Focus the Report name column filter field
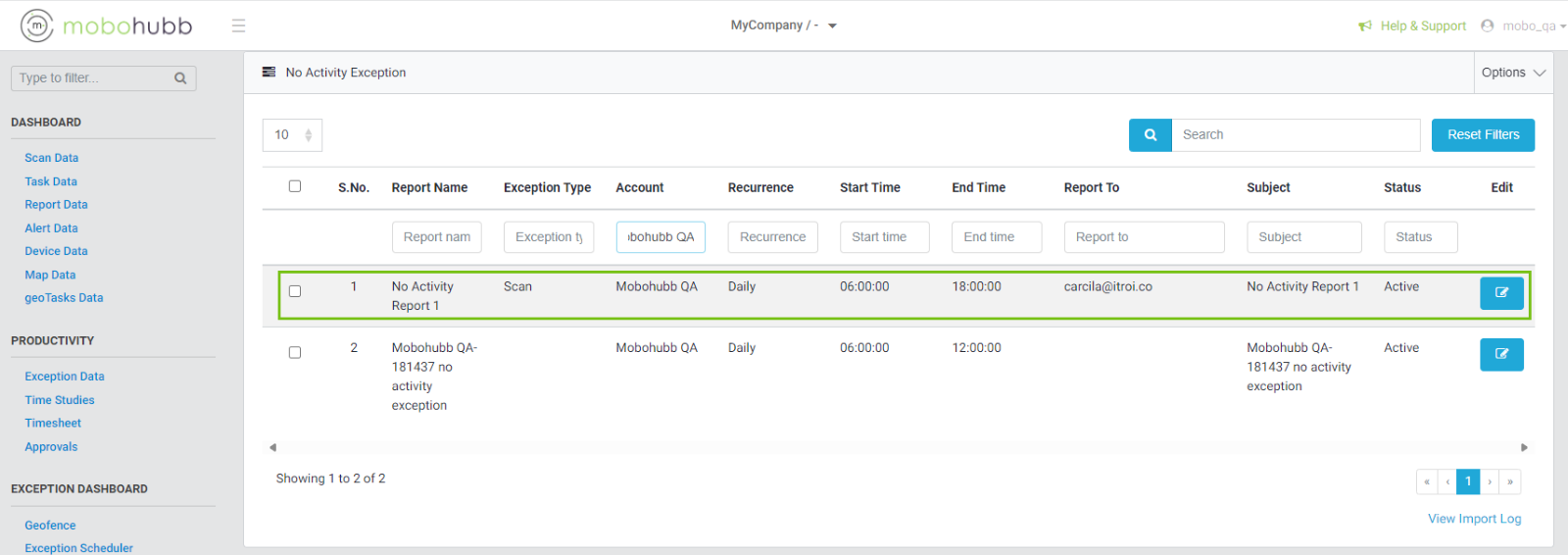Viewport: 1568px width, 555px height. pos(437,237)
